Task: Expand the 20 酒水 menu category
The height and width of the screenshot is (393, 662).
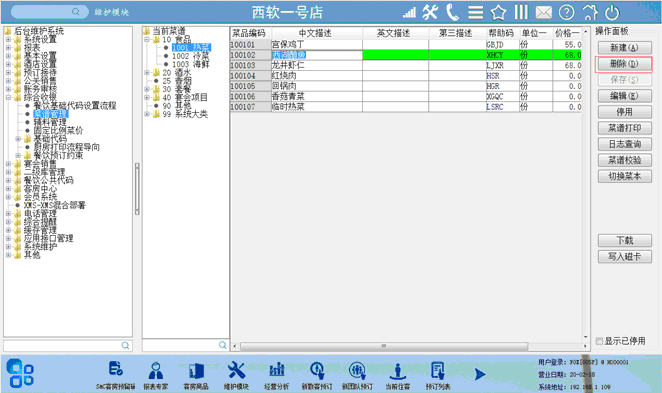Action: [x=147, y=73]
